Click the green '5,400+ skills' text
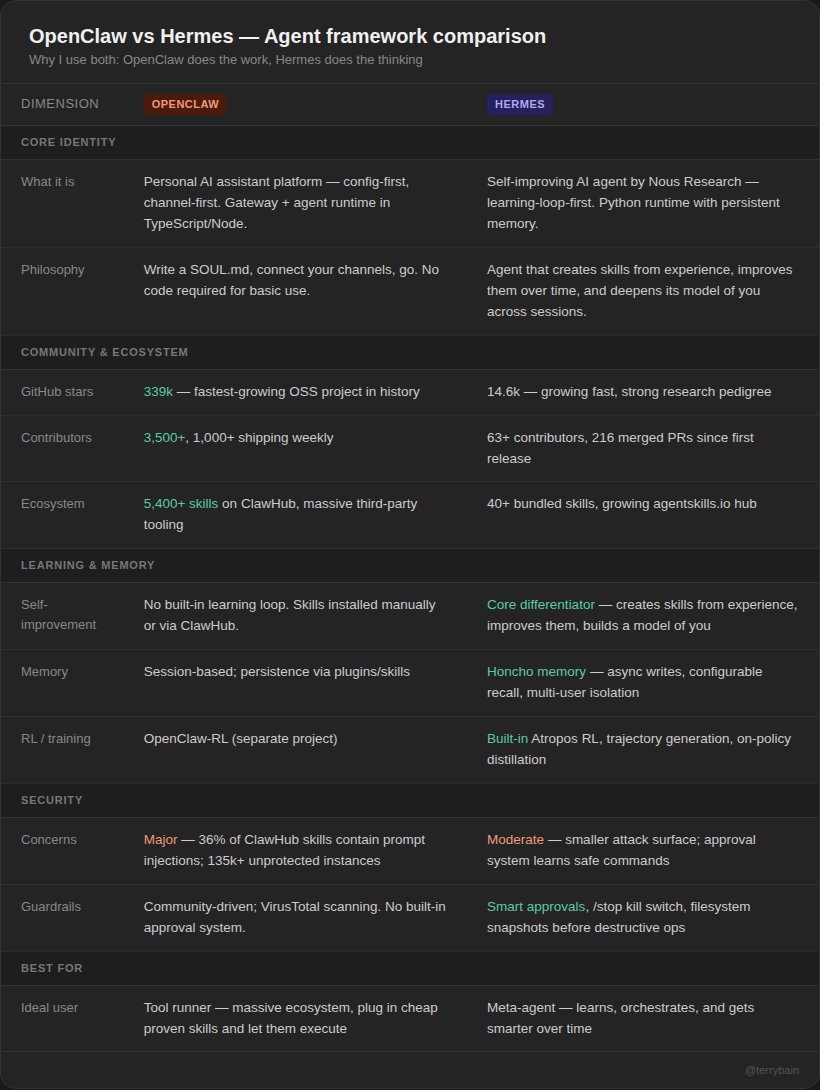The height and width of the screenshot is (1090, 820). (181, 504)
